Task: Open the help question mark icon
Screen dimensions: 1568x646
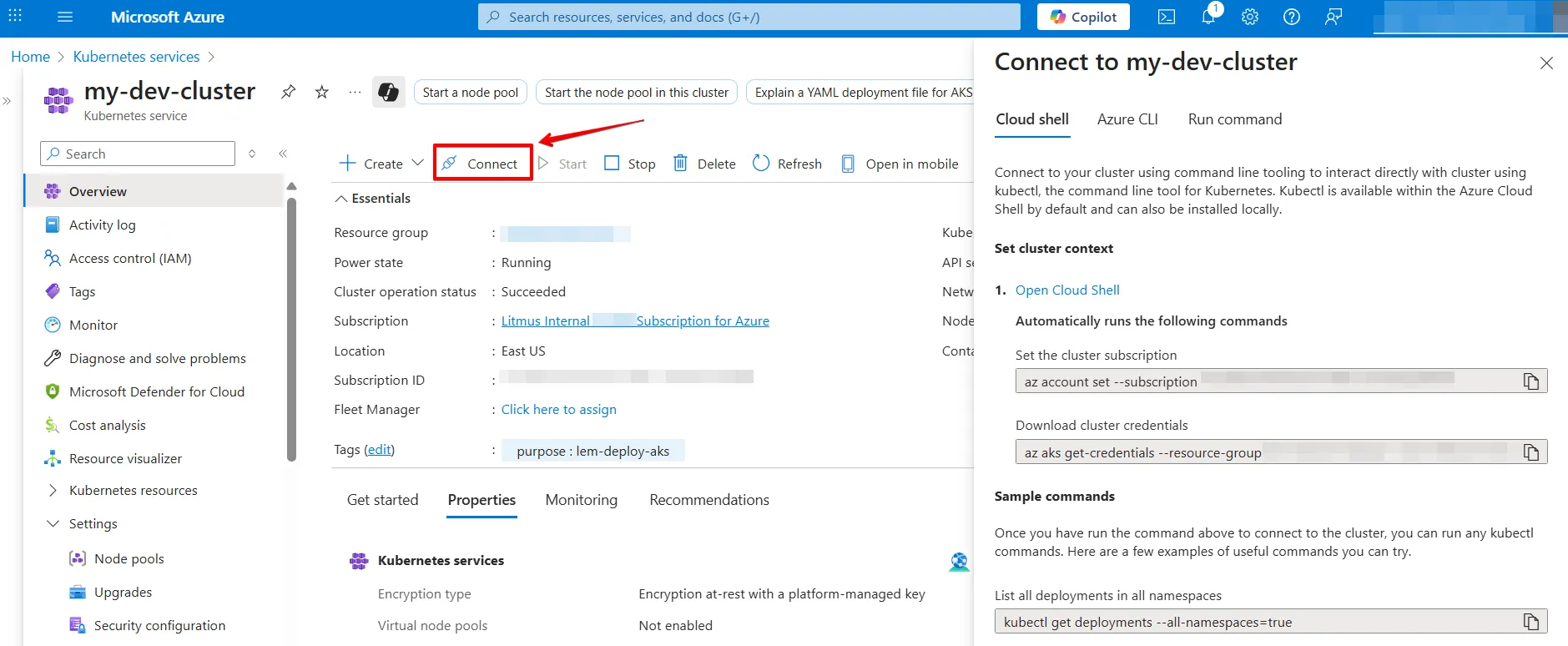Action: pos(1292,17)
